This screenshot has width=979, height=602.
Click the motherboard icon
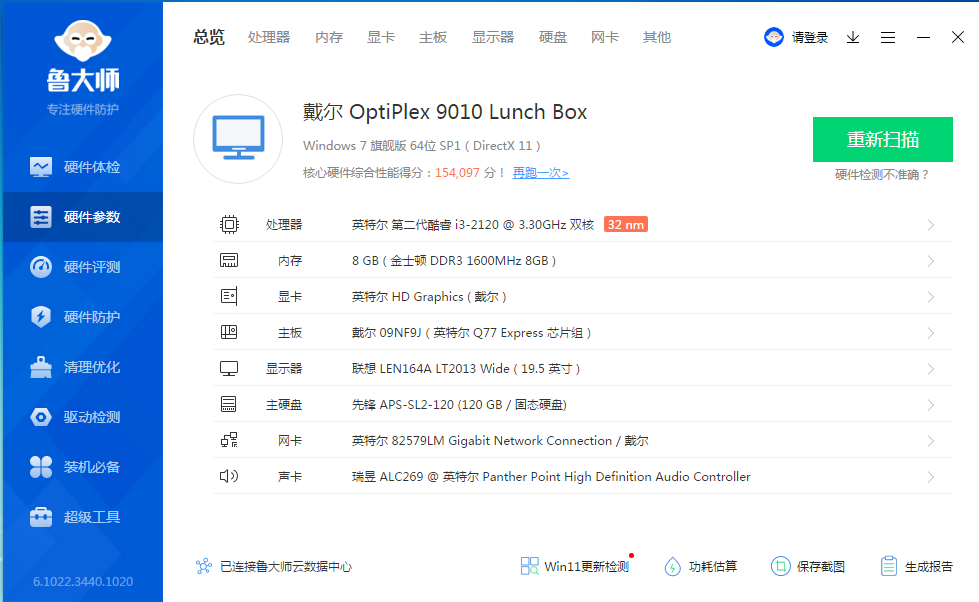point(229,332)
